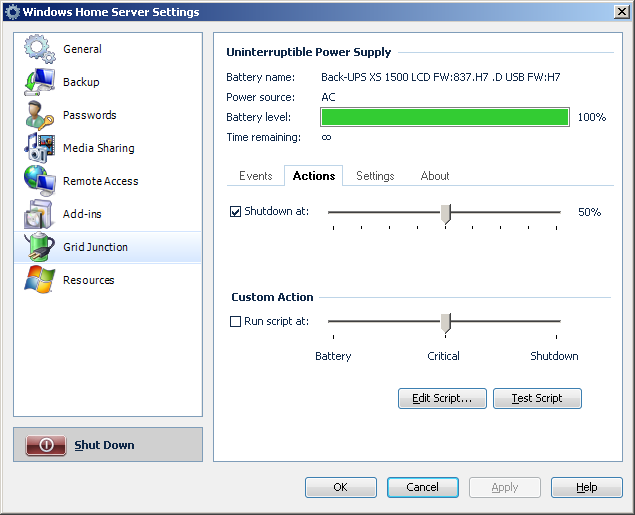Click the title bar gear icon
635x515 pixels.
pos(12,12)
